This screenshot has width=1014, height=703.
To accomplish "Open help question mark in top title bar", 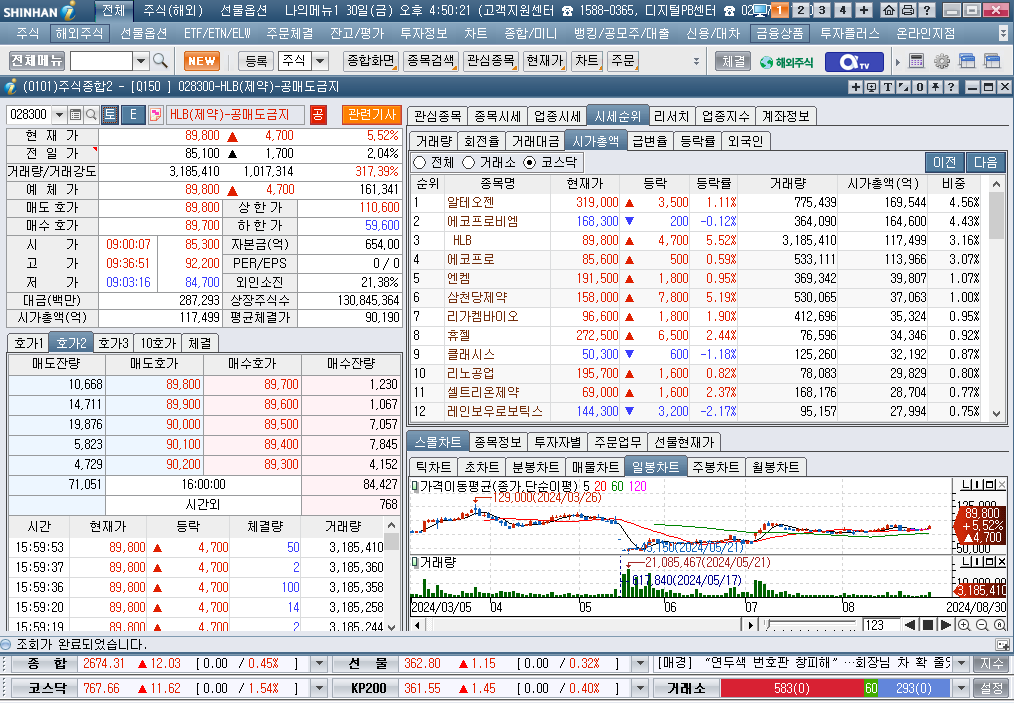I will tap(926, 10).
